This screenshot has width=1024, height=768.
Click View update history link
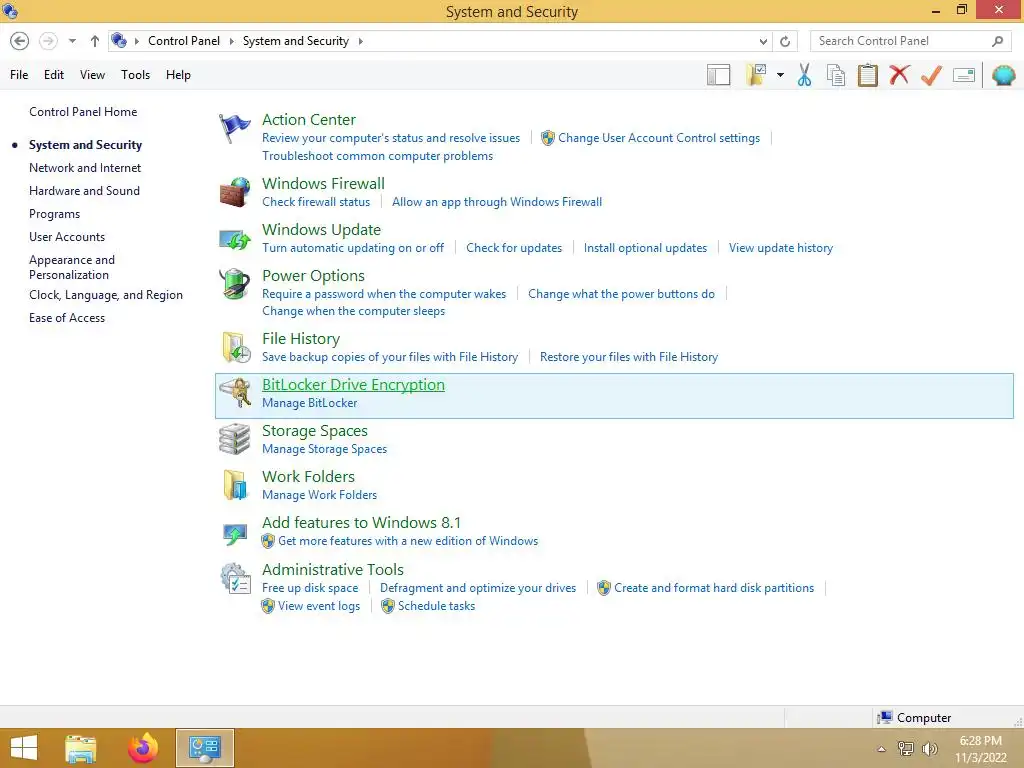[781, 248]
